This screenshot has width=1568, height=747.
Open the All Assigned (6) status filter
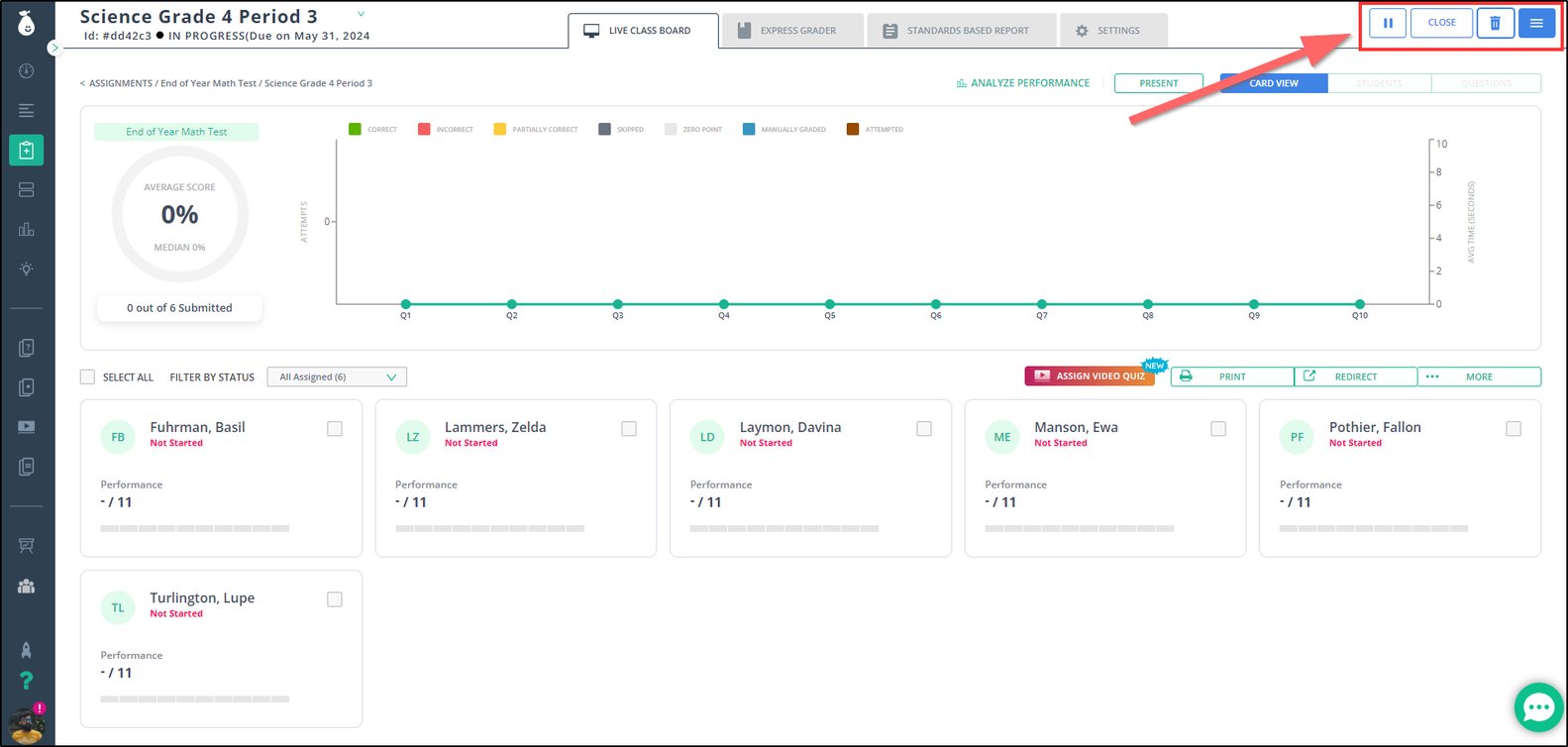click(x=337, y=376)
